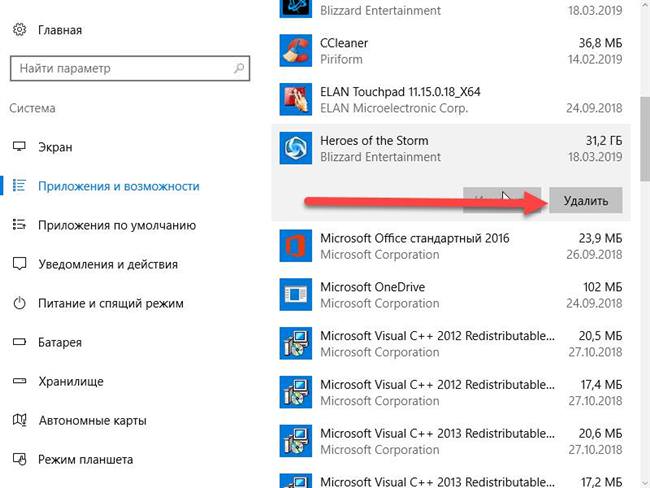Select Visual C++ 2013 Redistributable 17,2 МБ row
This screenshot has height=488, width=650.
click(x=451, y=477)
